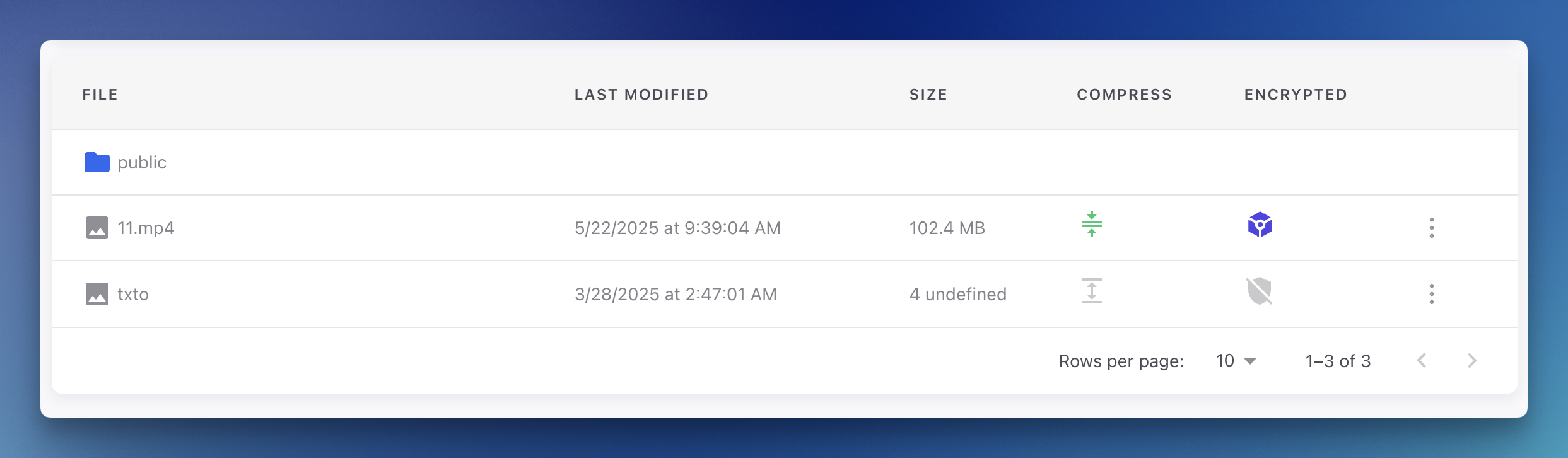The width and height of the screenshot is (1568, 458).
Task: Open the rows per page dropdown
Action: [x=1234, y=360]
